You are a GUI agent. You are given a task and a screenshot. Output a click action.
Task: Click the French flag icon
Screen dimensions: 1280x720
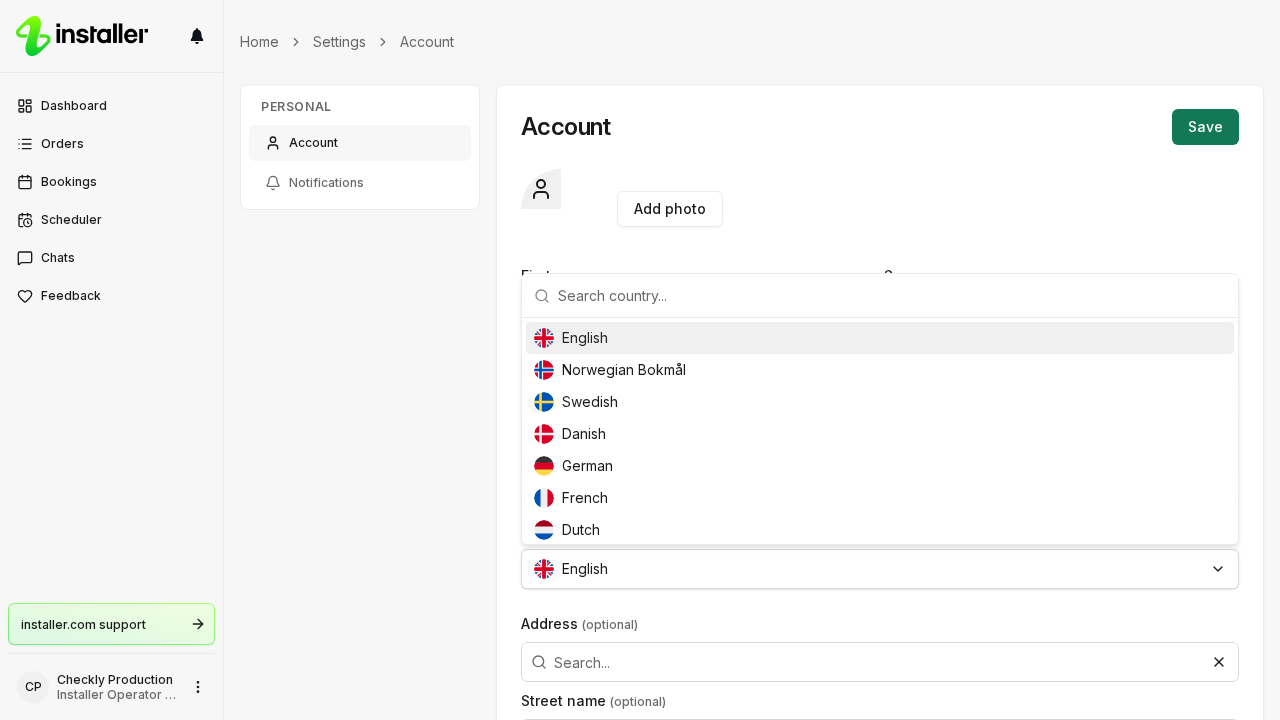point(544,498)
